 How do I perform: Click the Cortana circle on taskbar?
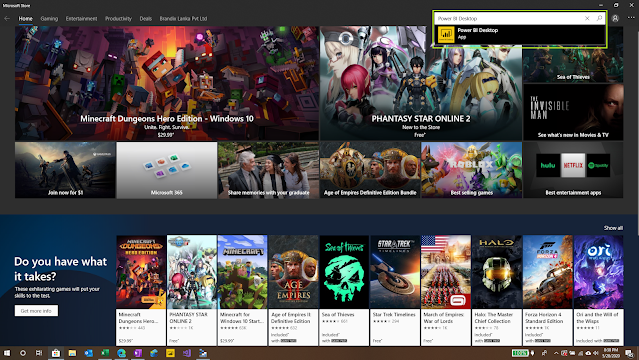pyautogui.click(x=23, y=353)
